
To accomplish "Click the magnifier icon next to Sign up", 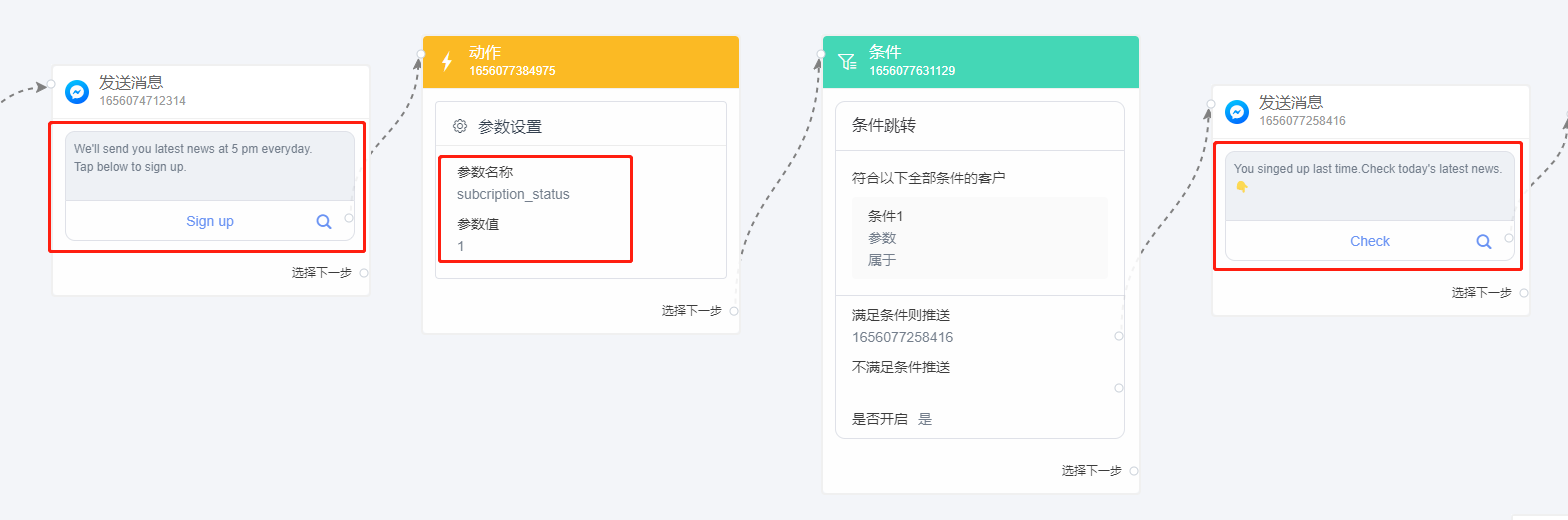I will point(324,221).
